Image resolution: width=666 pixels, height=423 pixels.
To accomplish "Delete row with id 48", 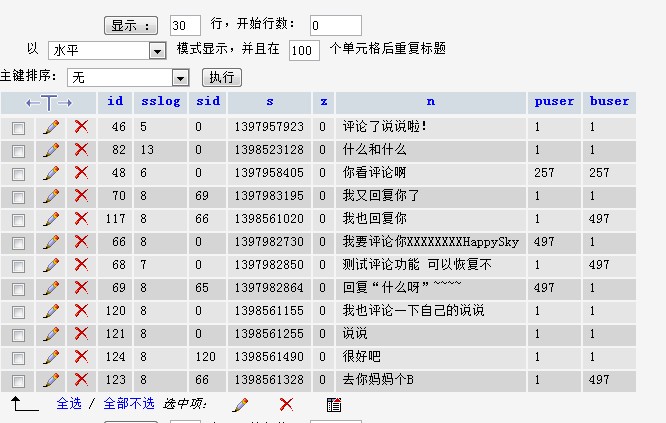I will [81, 172].
